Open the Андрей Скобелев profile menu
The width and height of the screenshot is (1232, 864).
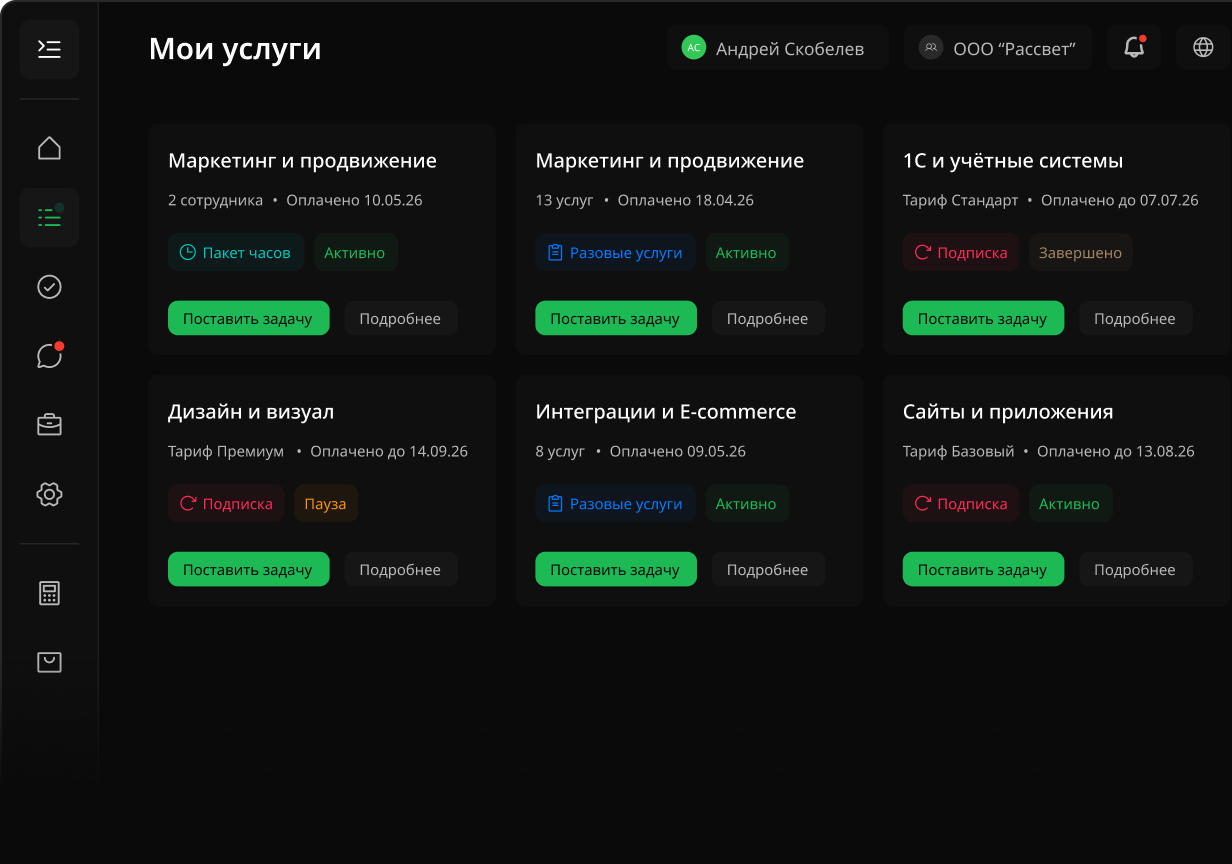[x=777, y=47]
